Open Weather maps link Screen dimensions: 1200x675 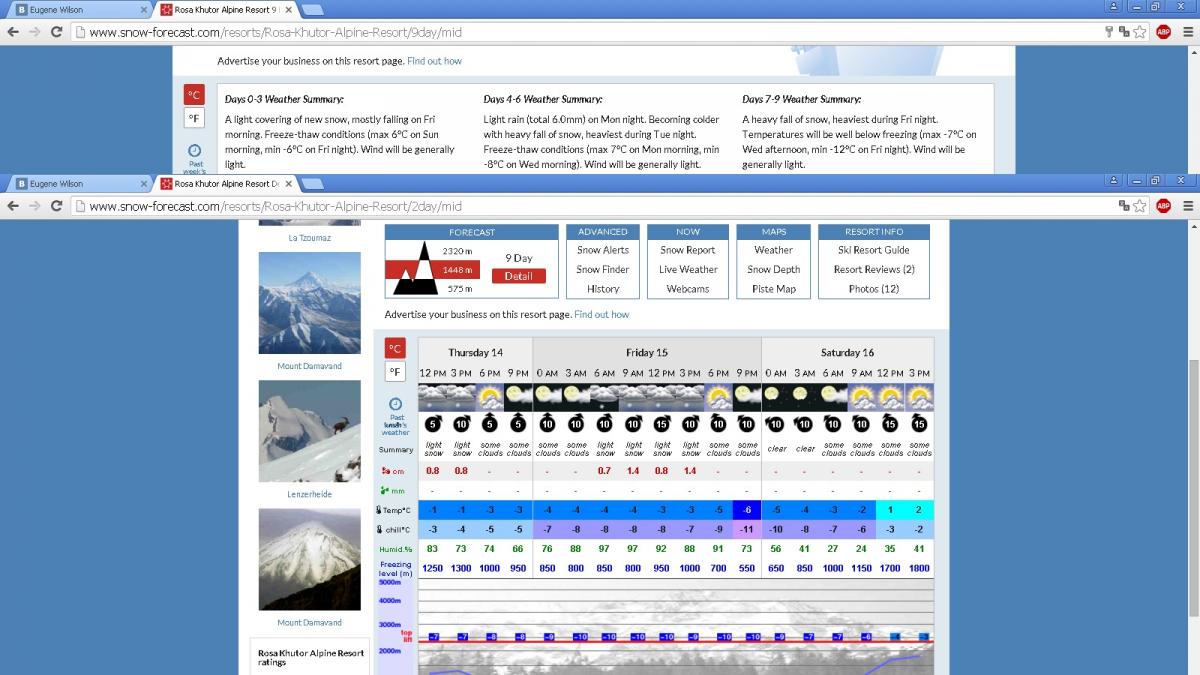[773, 250]
